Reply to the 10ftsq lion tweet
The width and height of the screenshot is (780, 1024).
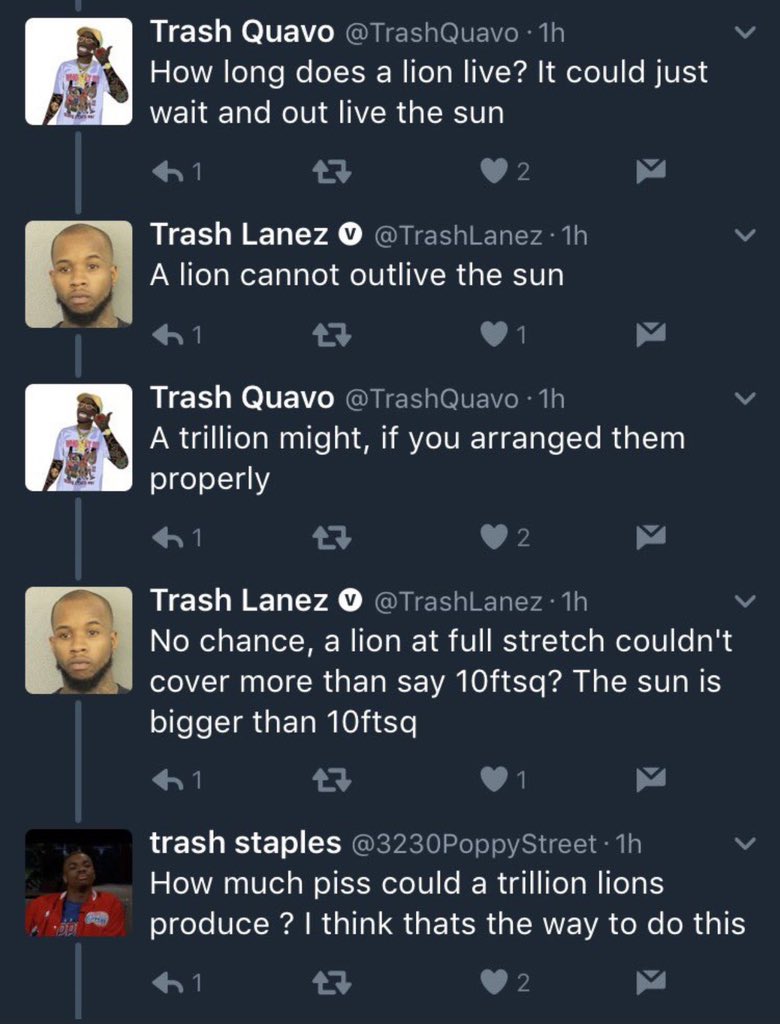click(167, 779)
